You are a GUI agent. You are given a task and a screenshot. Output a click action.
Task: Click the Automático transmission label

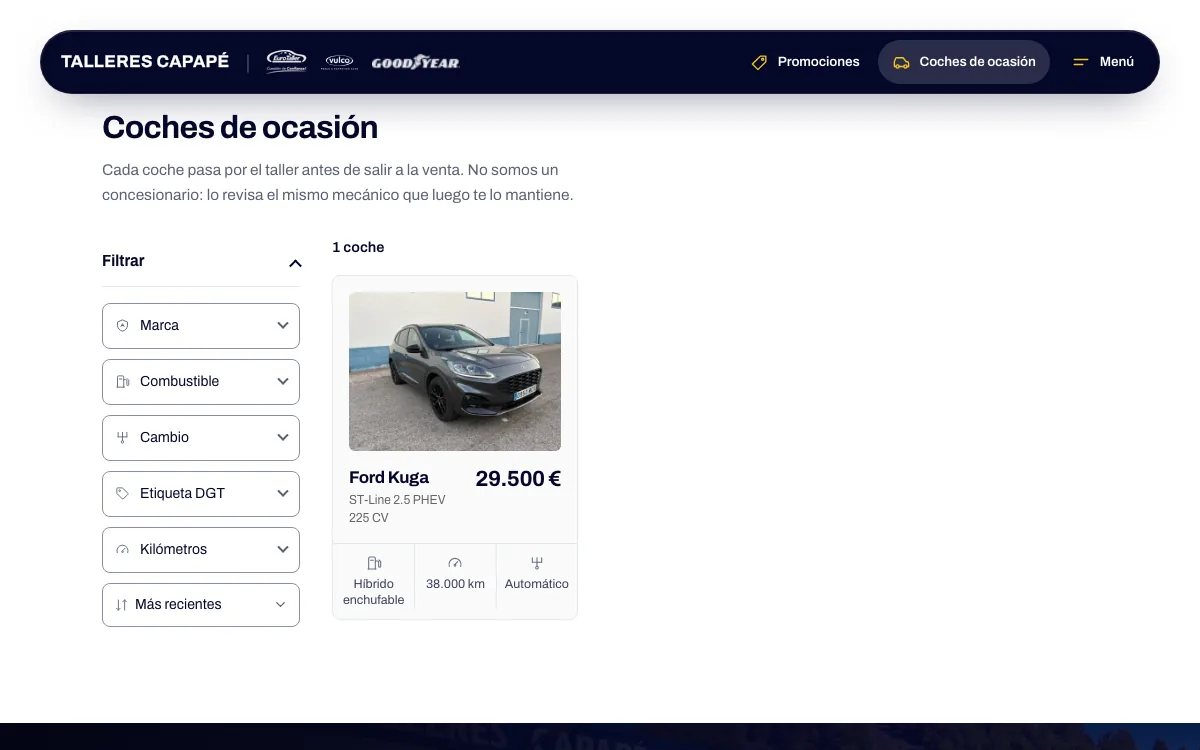point(537,584)
